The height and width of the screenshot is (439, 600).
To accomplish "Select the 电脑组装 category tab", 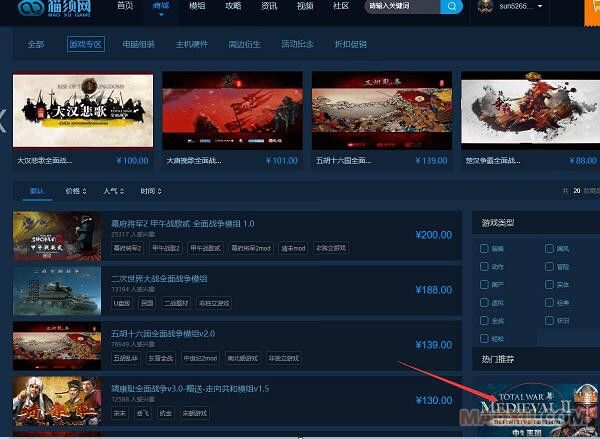I will pos(138,45).
